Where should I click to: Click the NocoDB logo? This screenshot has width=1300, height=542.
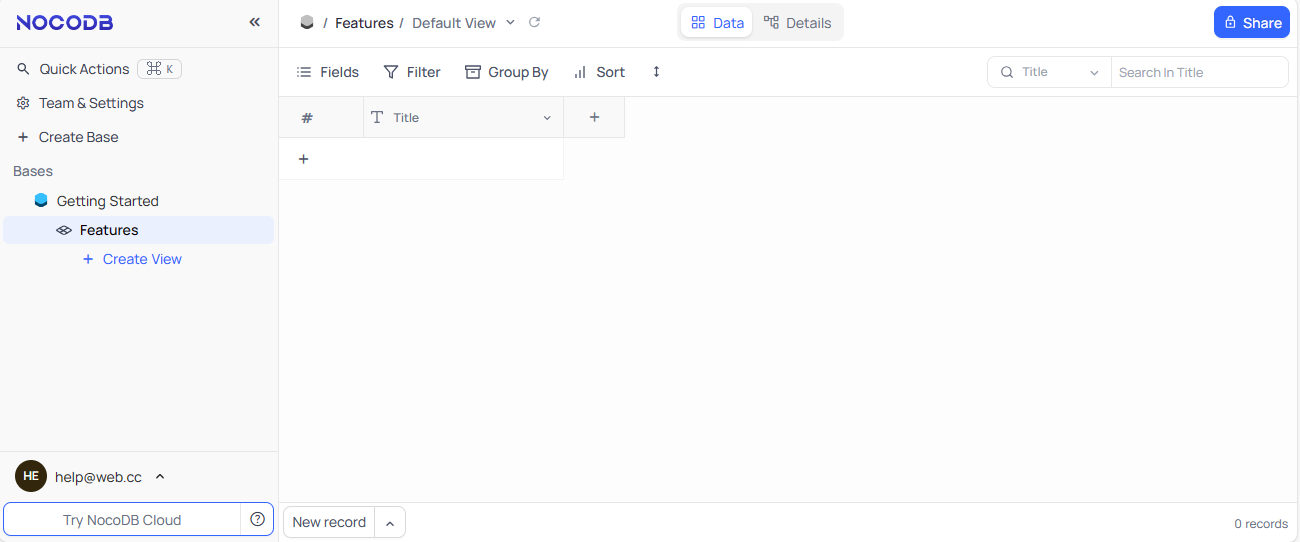point(65,22)
